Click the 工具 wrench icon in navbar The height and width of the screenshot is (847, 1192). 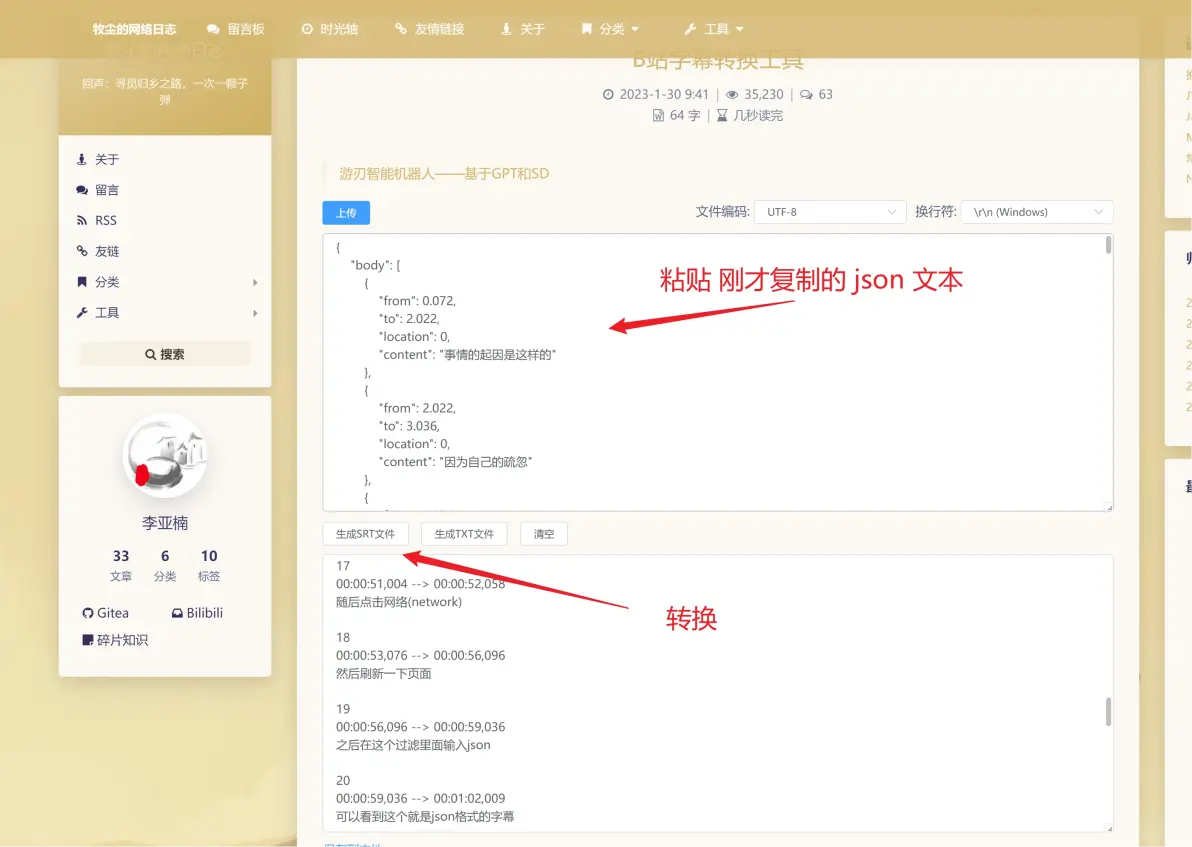coord(690,29)
